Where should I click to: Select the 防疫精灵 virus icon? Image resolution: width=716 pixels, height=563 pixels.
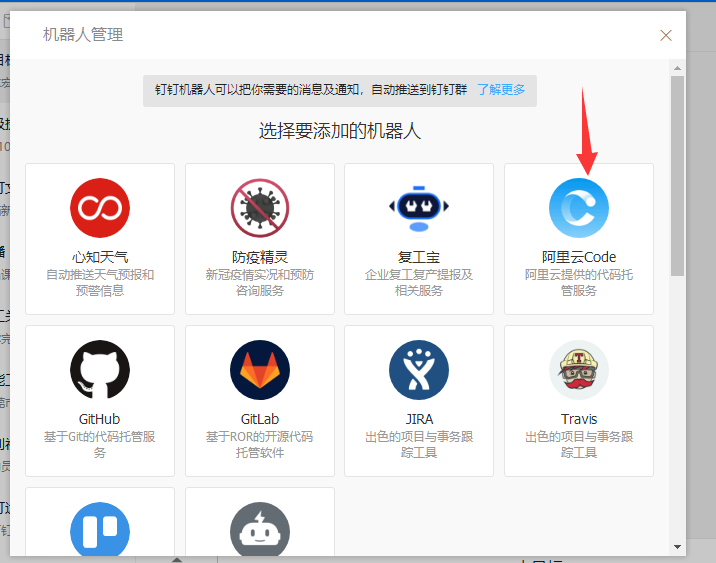click(x=260, y=208)
